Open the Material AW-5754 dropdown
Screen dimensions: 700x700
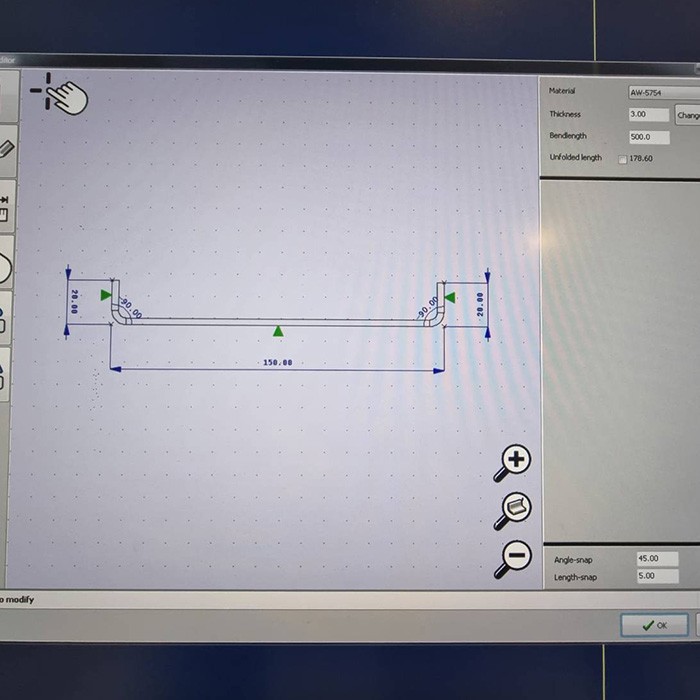(664, 92)
